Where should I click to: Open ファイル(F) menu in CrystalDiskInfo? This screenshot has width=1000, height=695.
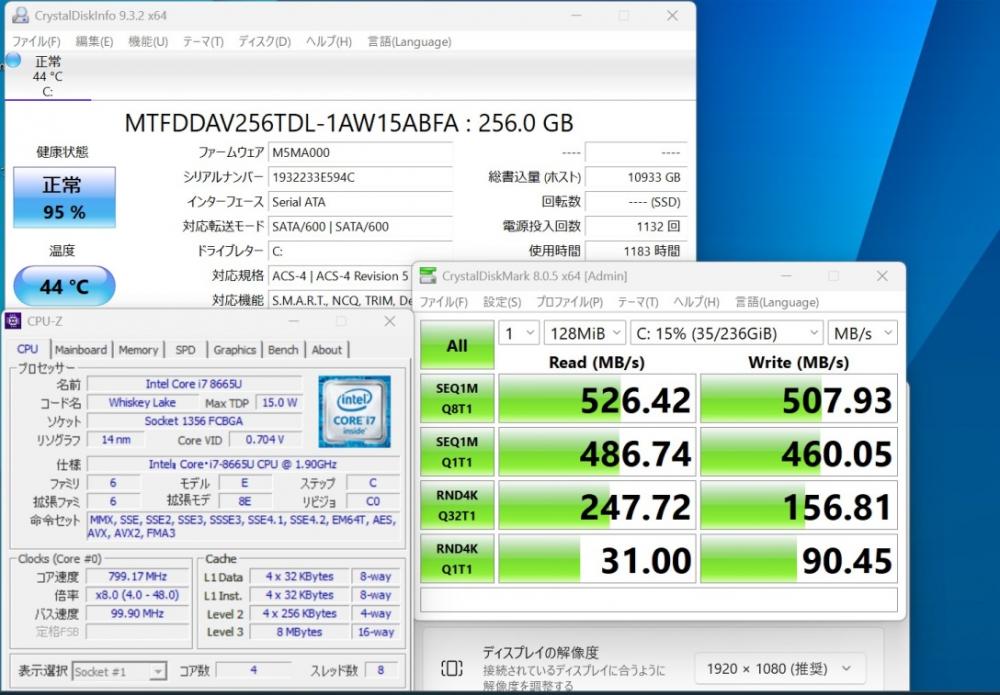coord(36,41)
